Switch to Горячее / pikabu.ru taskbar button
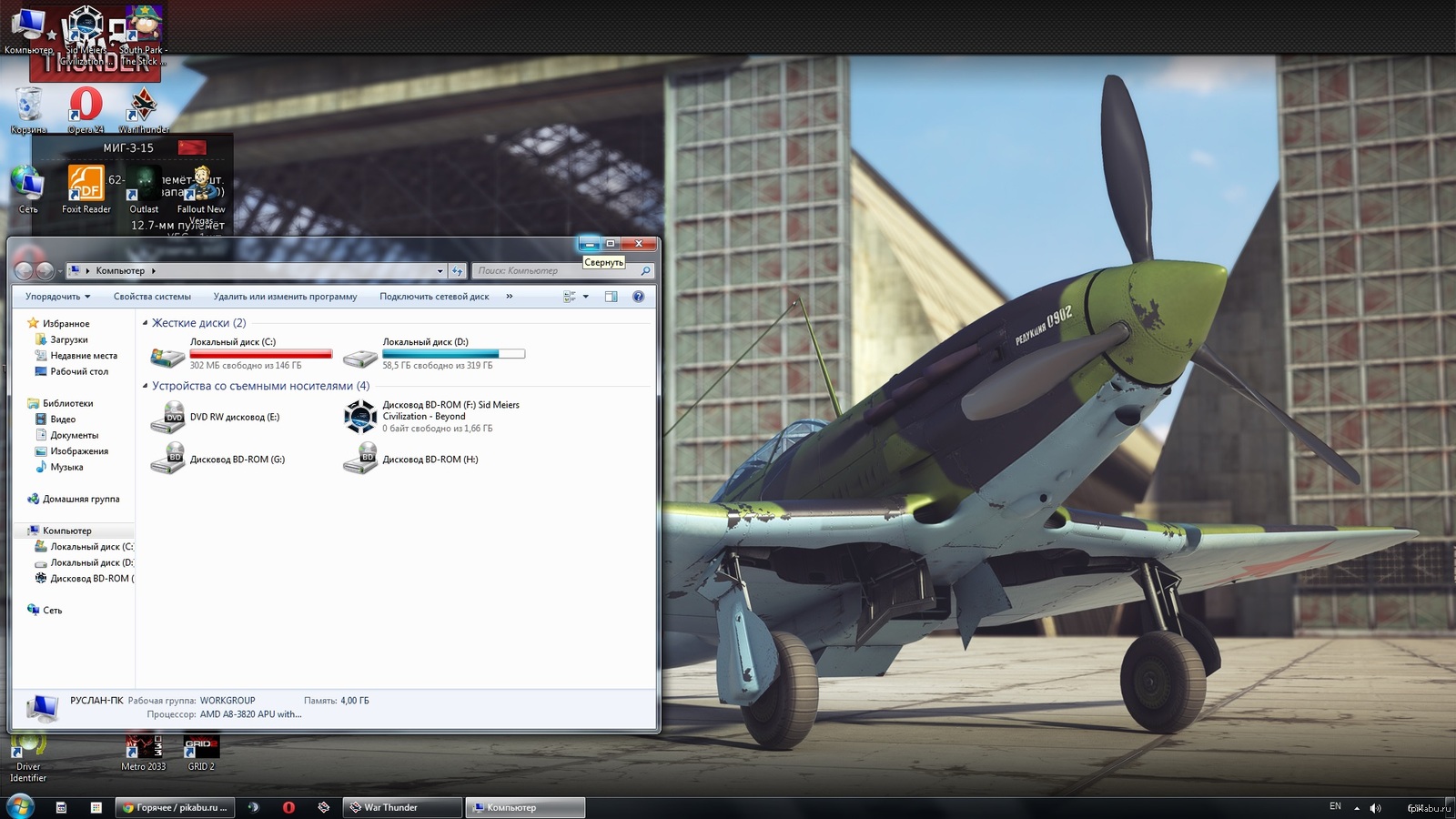This screenshot has height=819, width=1456. [x=176, y=807]
